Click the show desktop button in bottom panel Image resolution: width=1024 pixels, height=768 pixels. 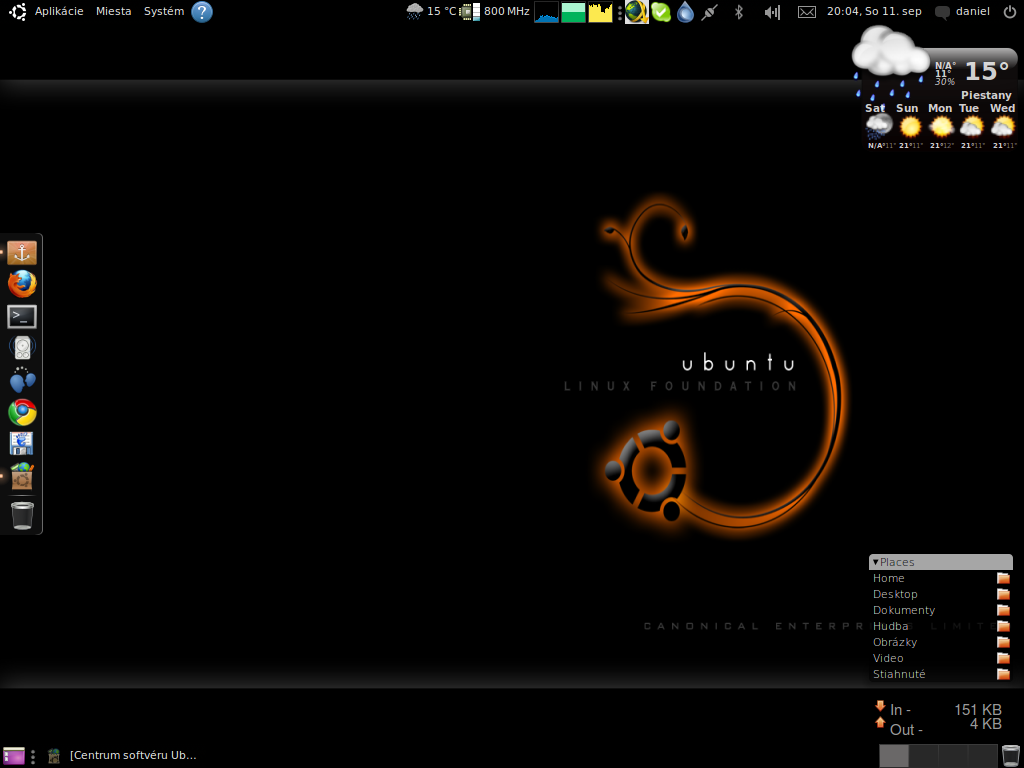14,756
